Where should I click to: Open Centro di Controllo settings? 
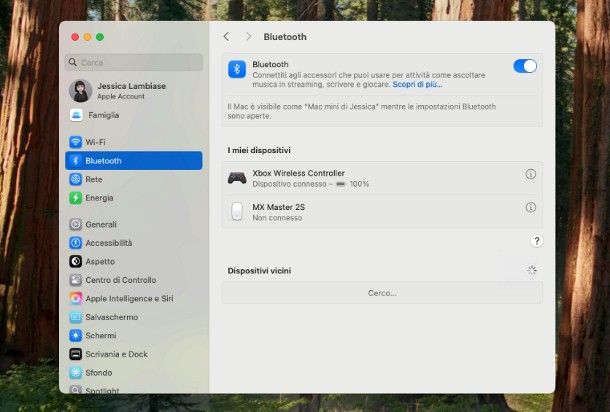point(120,280)
